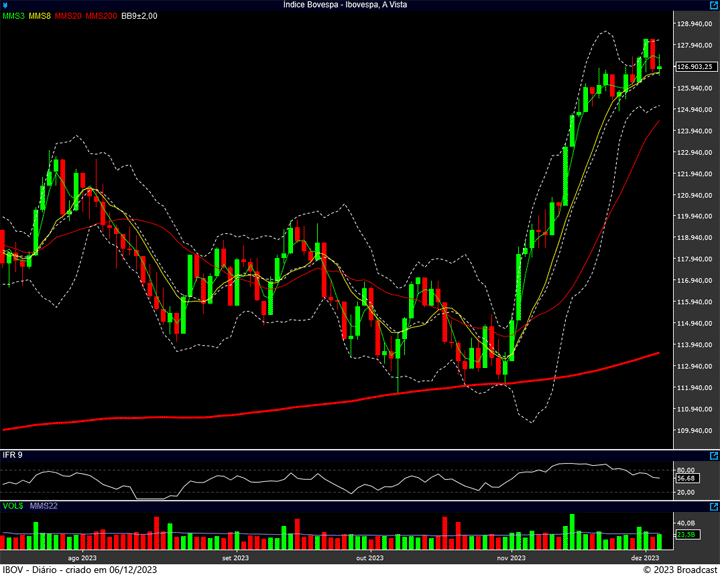The height and width of the screenshot is (575, 720).
Task: Click the BB9±2,00 Bollinger Bands label
Action: coord(139,16)
